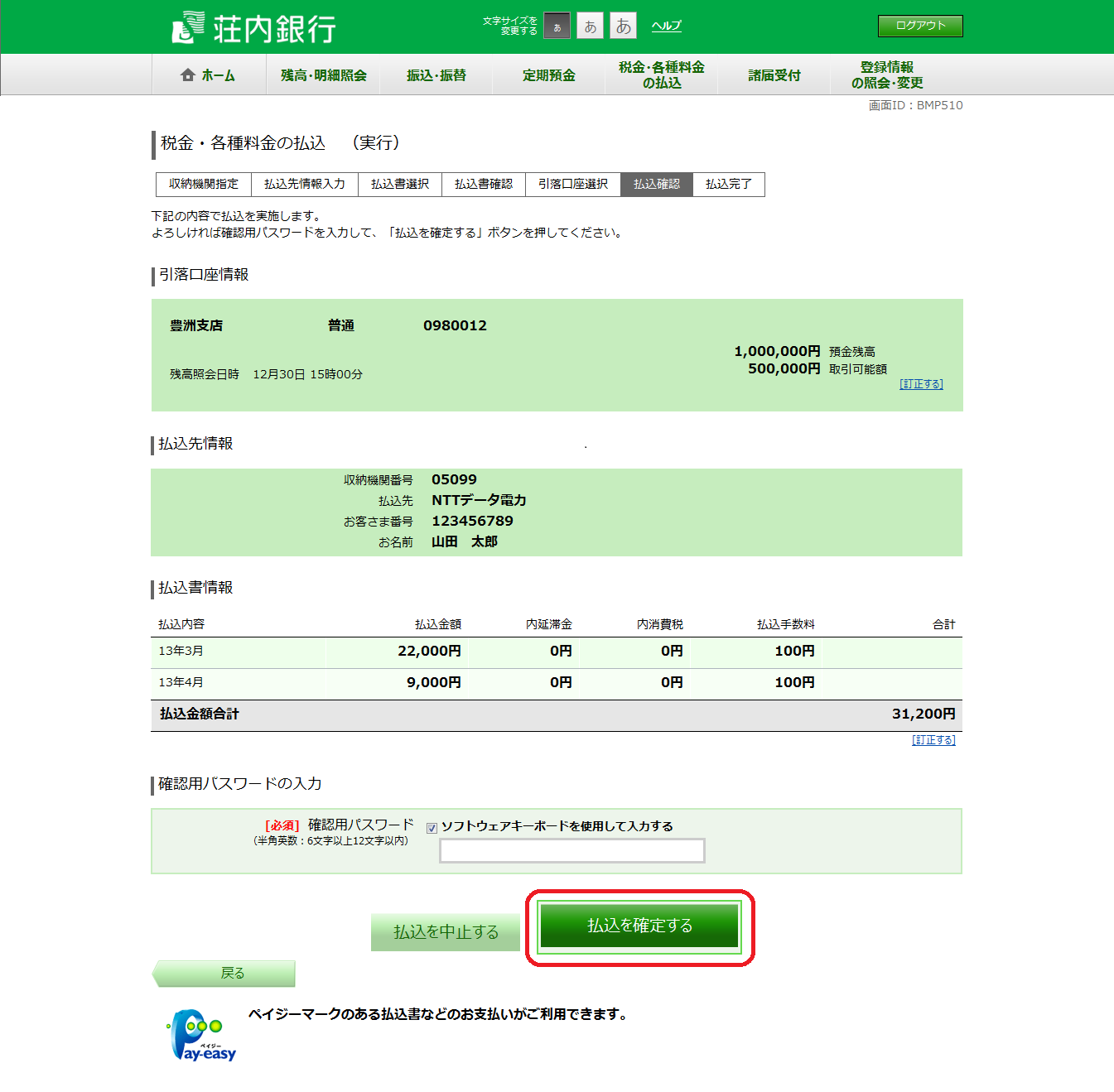Select the medium font size icon

tap(590, 26)
